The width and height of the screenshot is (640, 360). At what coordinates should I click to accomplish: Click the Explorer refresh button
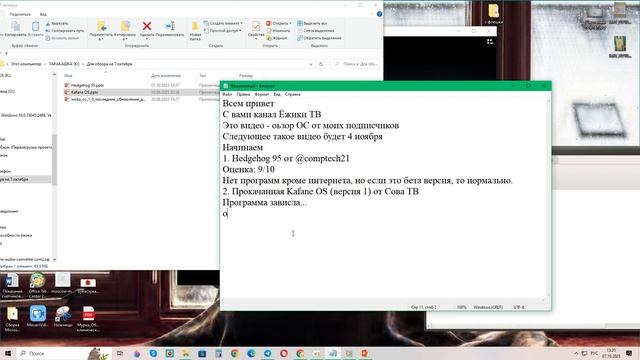321,64
